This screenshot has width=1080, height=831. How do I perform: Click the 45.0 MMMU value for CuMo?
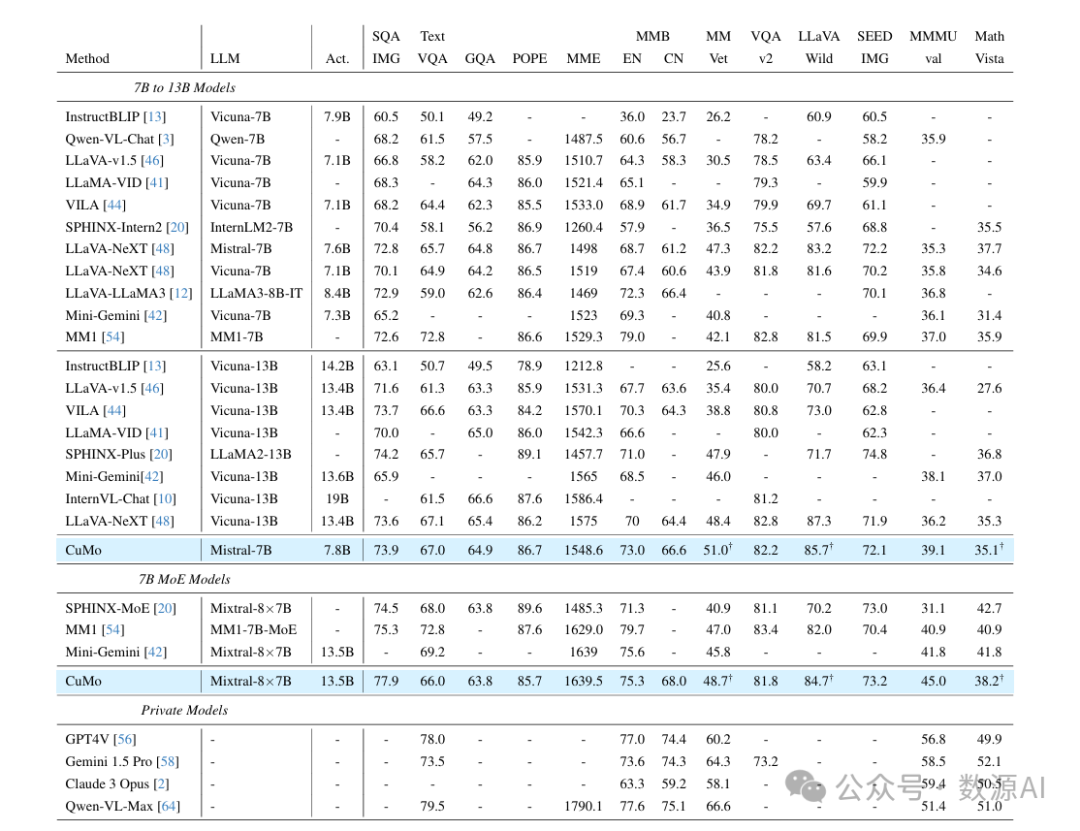point(933,681)
